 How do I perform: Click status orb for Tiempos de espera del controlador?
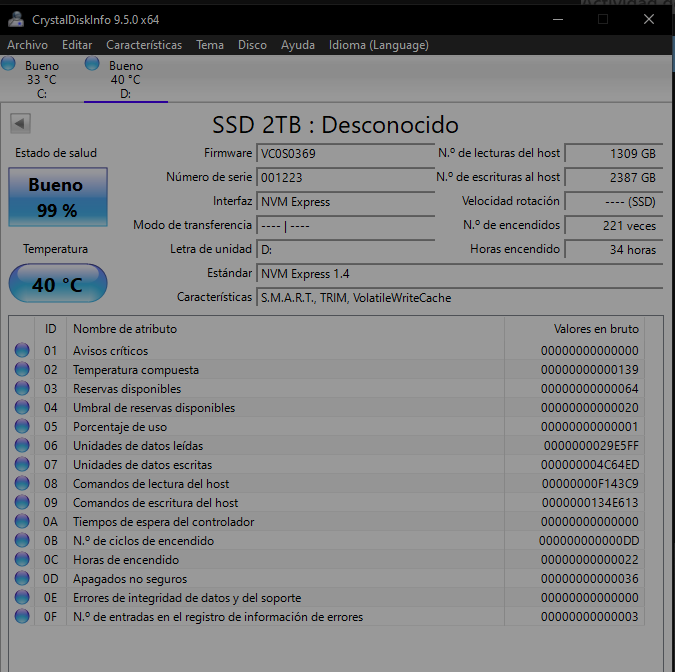(22, 521)
